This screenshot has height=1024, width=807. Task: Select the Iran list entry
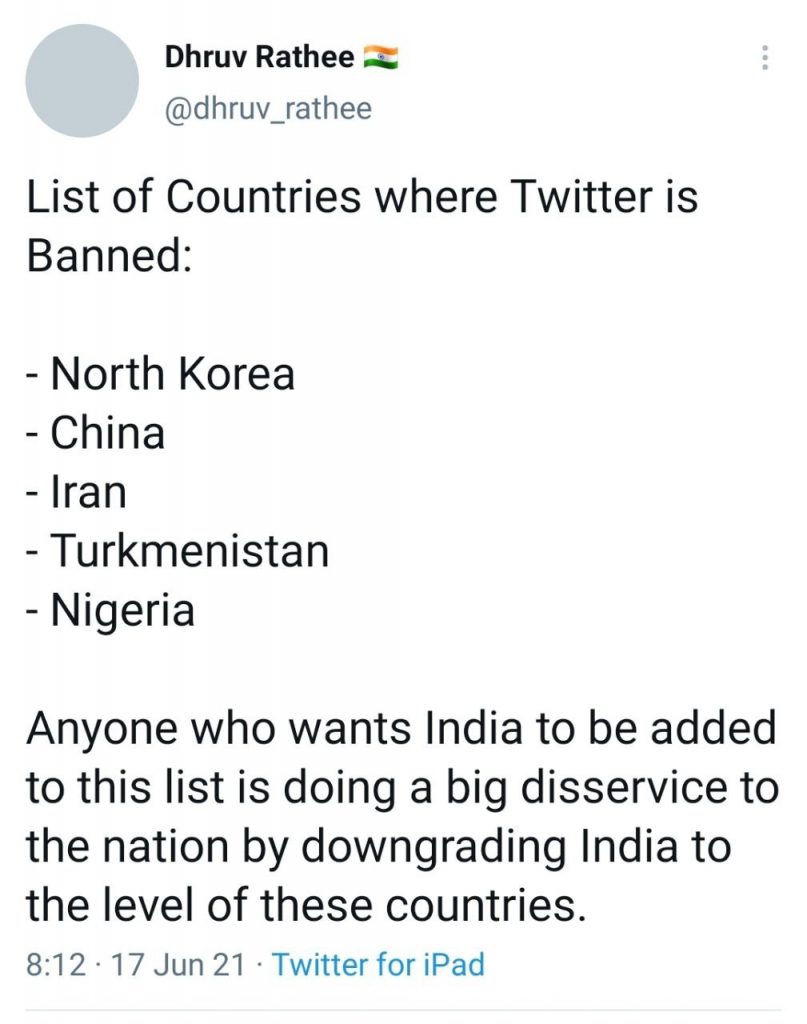[89, 492]
